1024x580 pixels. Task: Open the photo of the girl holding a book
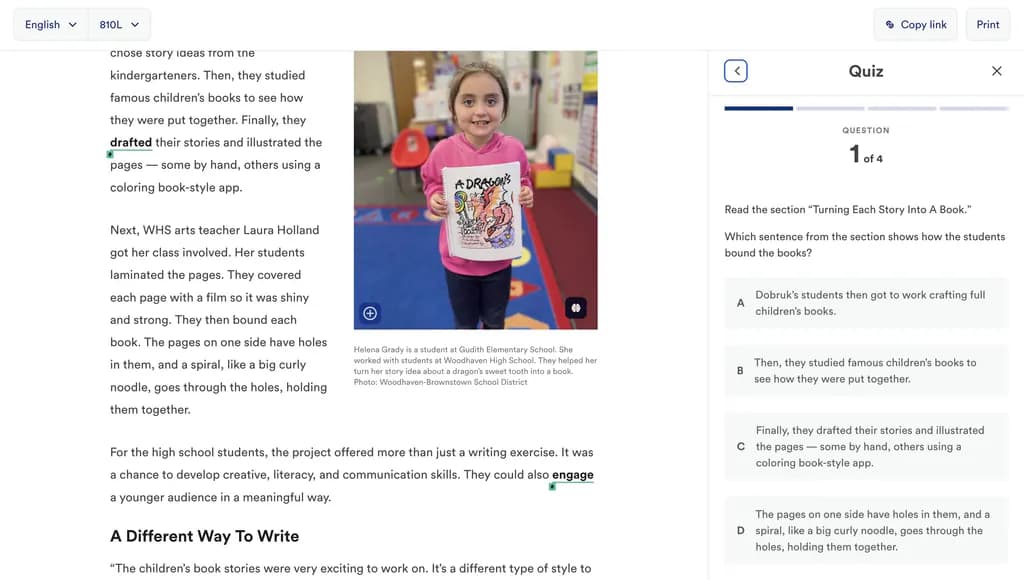475,190
